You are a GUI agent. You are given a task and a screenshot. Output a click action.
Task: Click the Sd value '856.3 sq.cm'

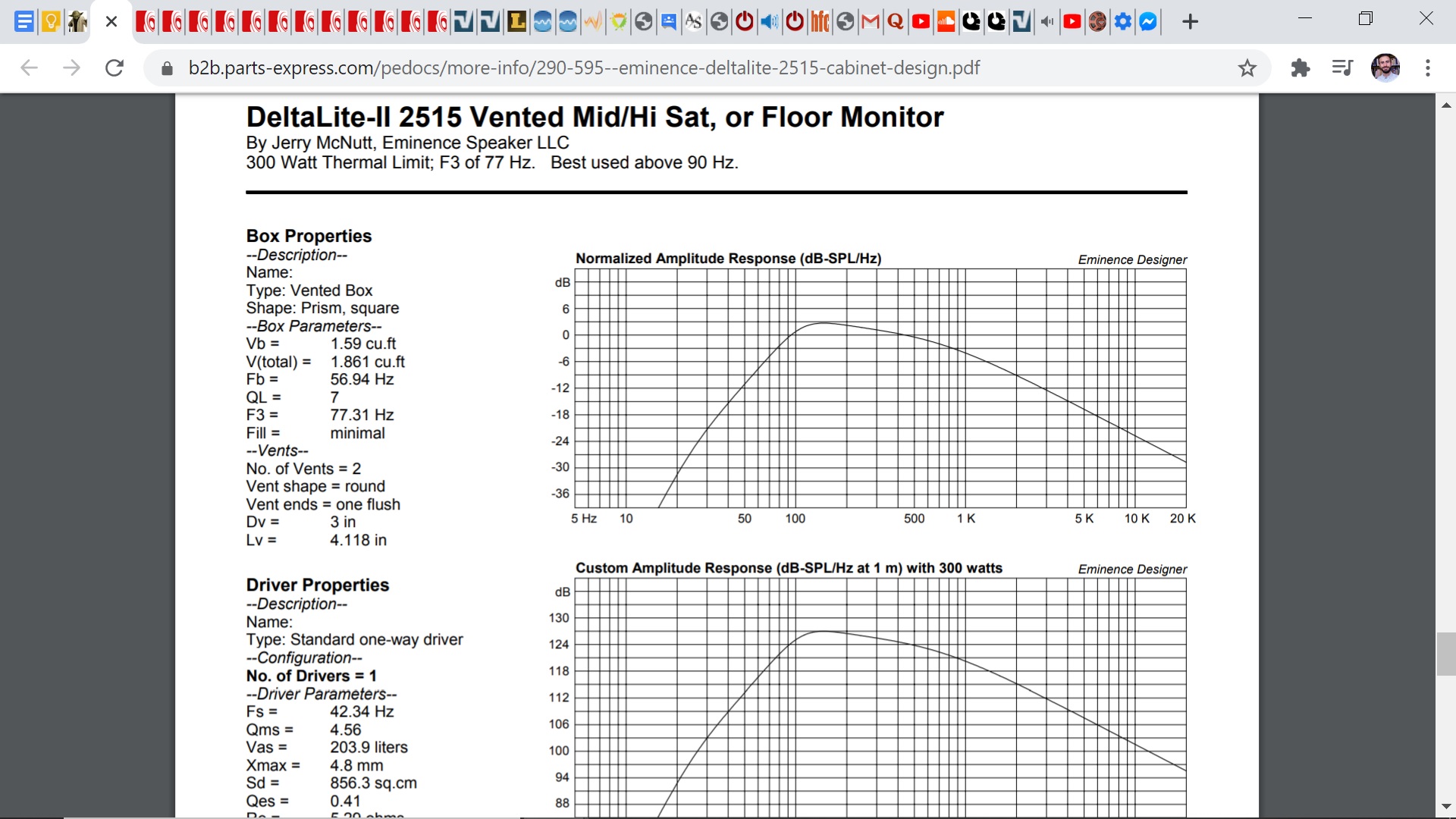coord(373,783)
